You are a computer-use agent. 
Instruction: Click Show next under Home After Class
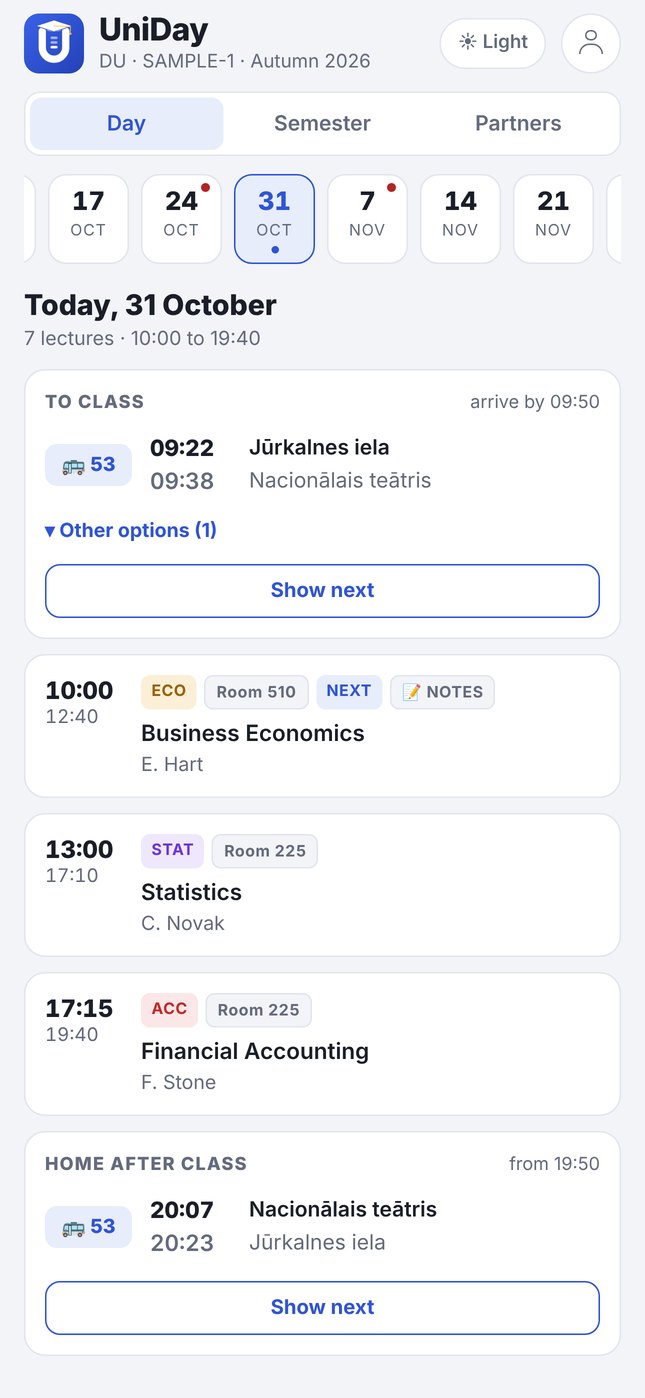coord(322,1308)
